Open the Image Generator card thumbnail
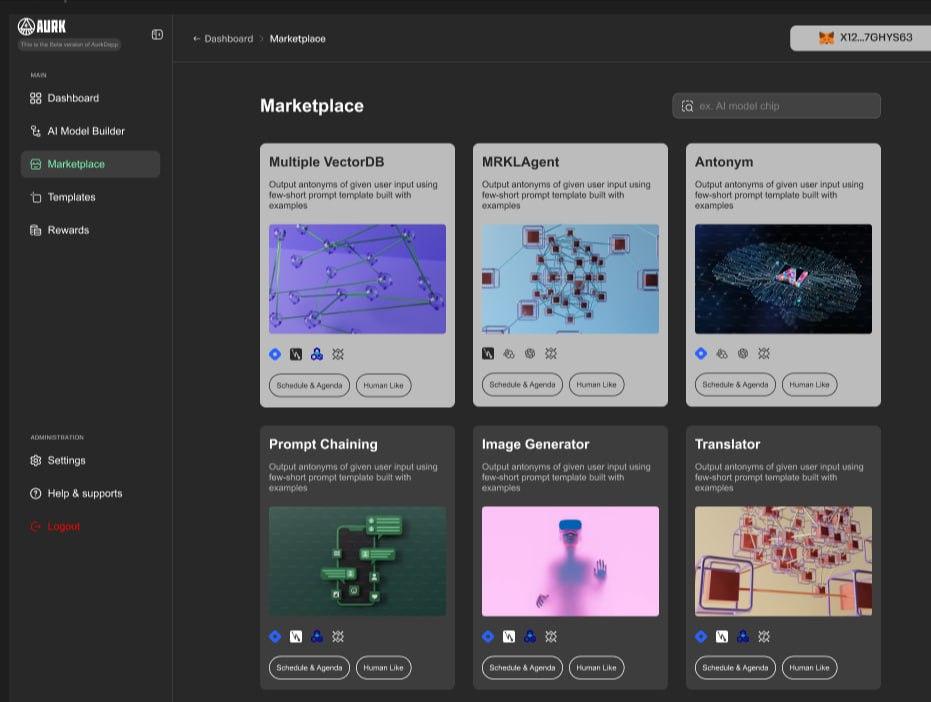This screenshot has width=931, height=702. point(570,561)
